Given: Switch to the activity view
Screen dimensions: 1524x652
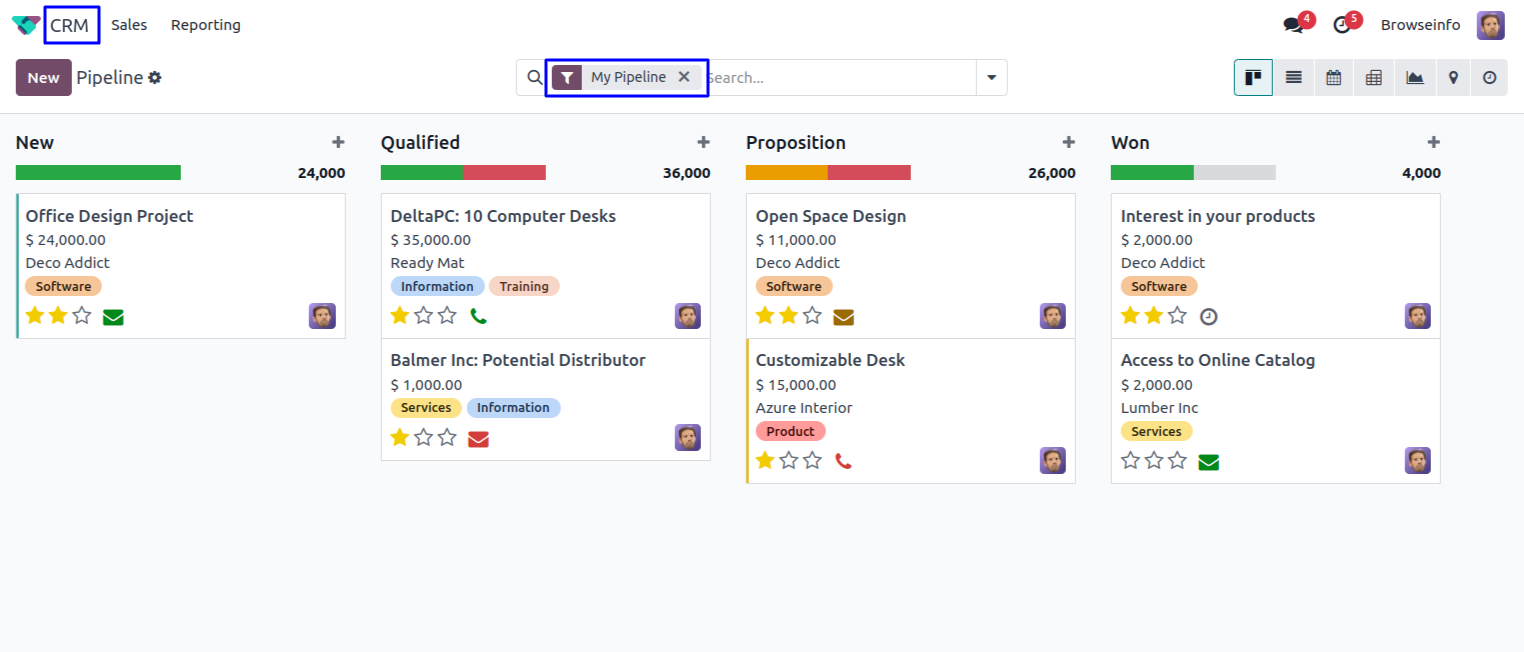Looking at the screenshot, I should click(1489, 78).
